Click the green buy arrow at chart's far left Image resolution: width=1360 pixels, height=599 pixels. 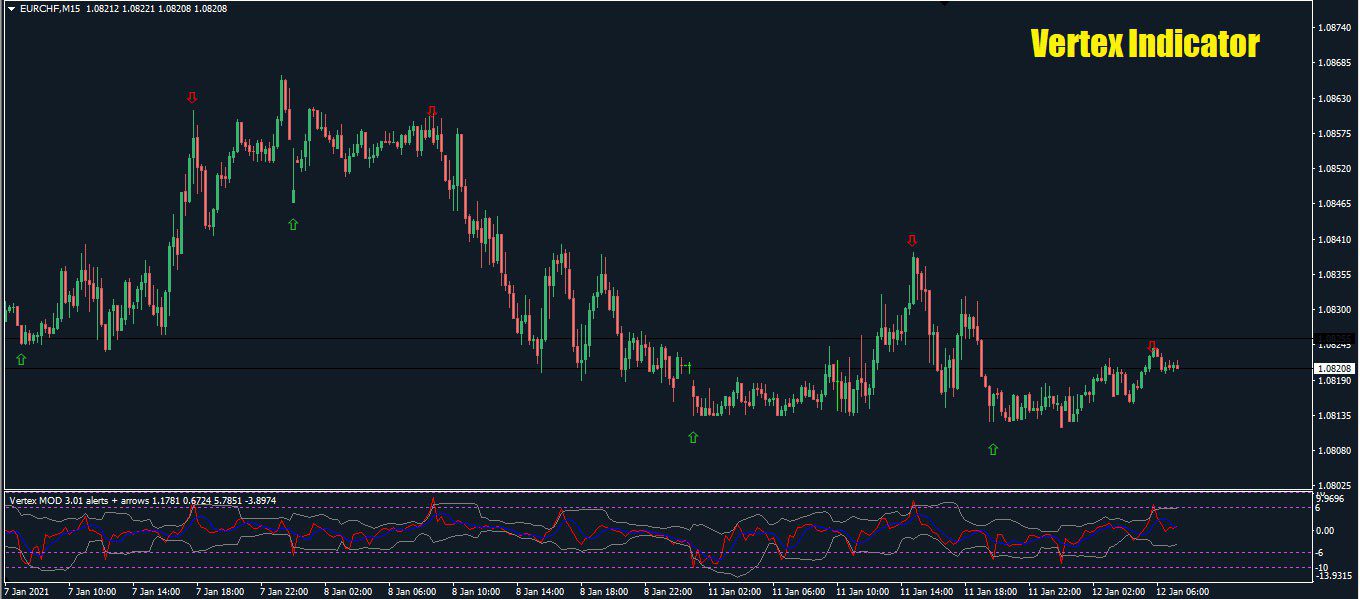(21, 359)
